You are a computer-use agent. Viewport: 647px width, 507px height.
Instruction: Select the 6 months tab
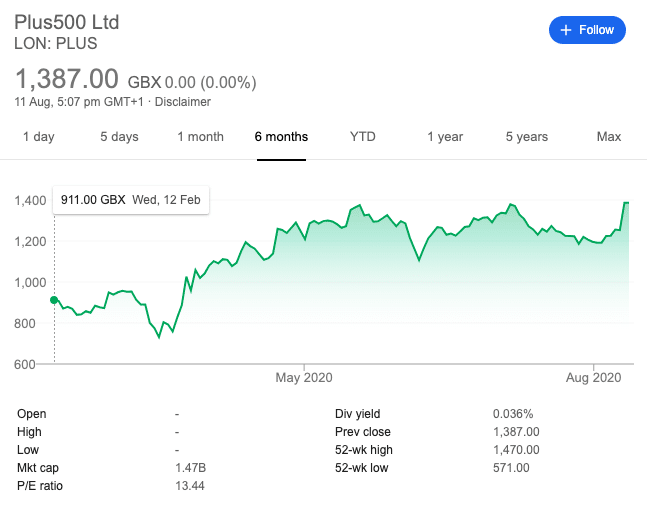tap(281, 137)
